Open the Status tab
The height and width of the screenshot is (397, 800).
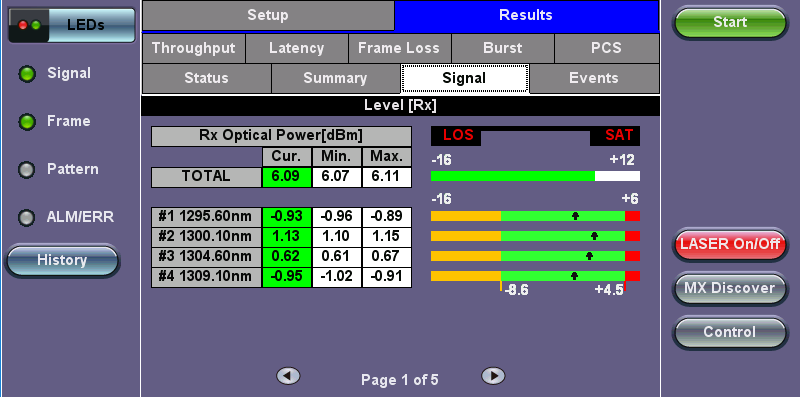tap(206, 79)
